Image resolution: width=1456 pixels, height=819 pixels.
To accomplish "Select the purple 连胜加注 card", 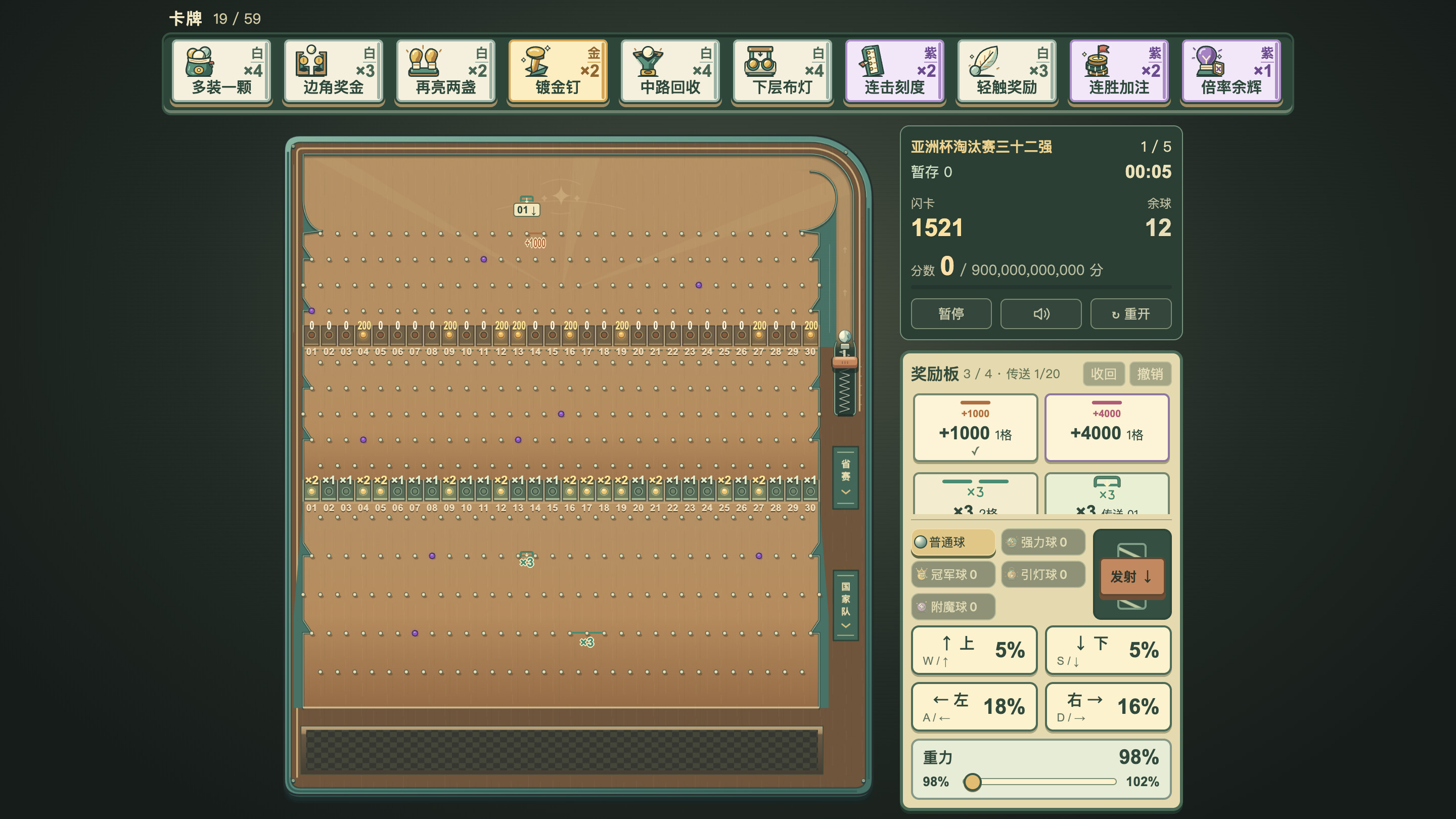I will coord(1119,71).
